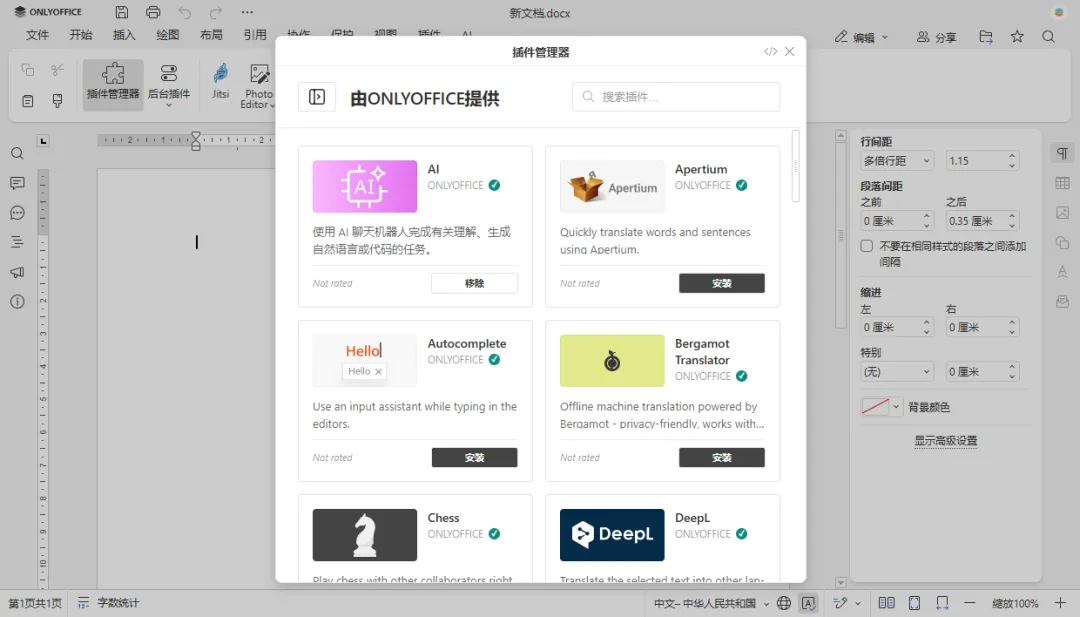Open the search panel in left sidebar
Viewport: 1080px width, 617px height.
pyautogui.click(x=17, y=154)
